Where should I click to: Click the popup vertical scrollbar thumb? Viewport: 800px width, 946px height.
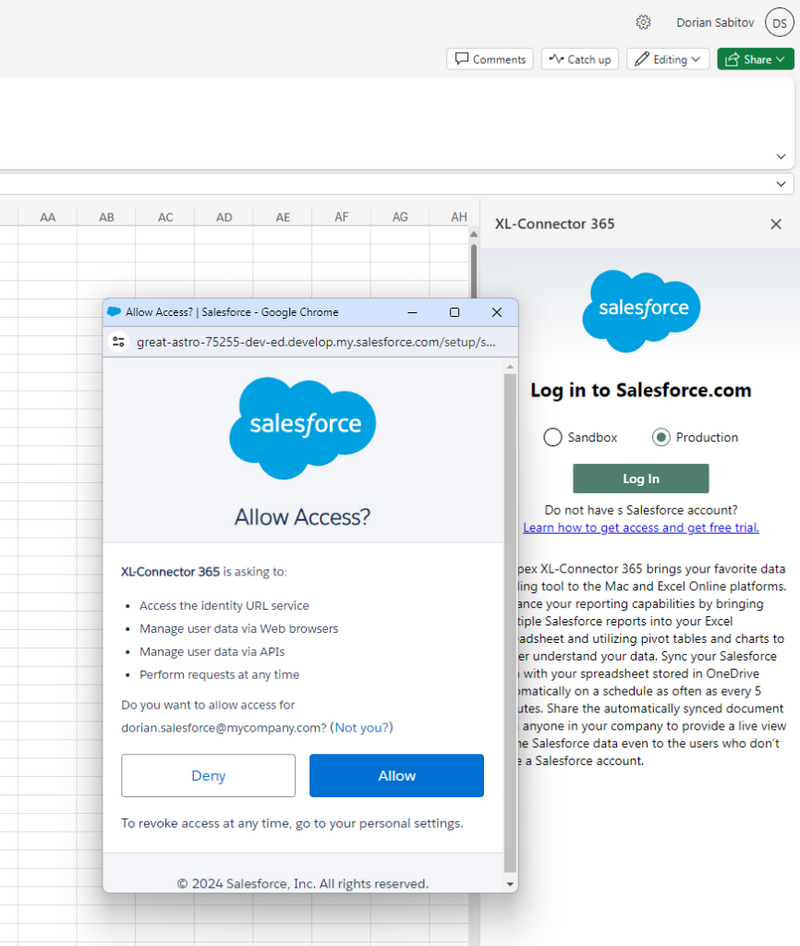[510, 623]
